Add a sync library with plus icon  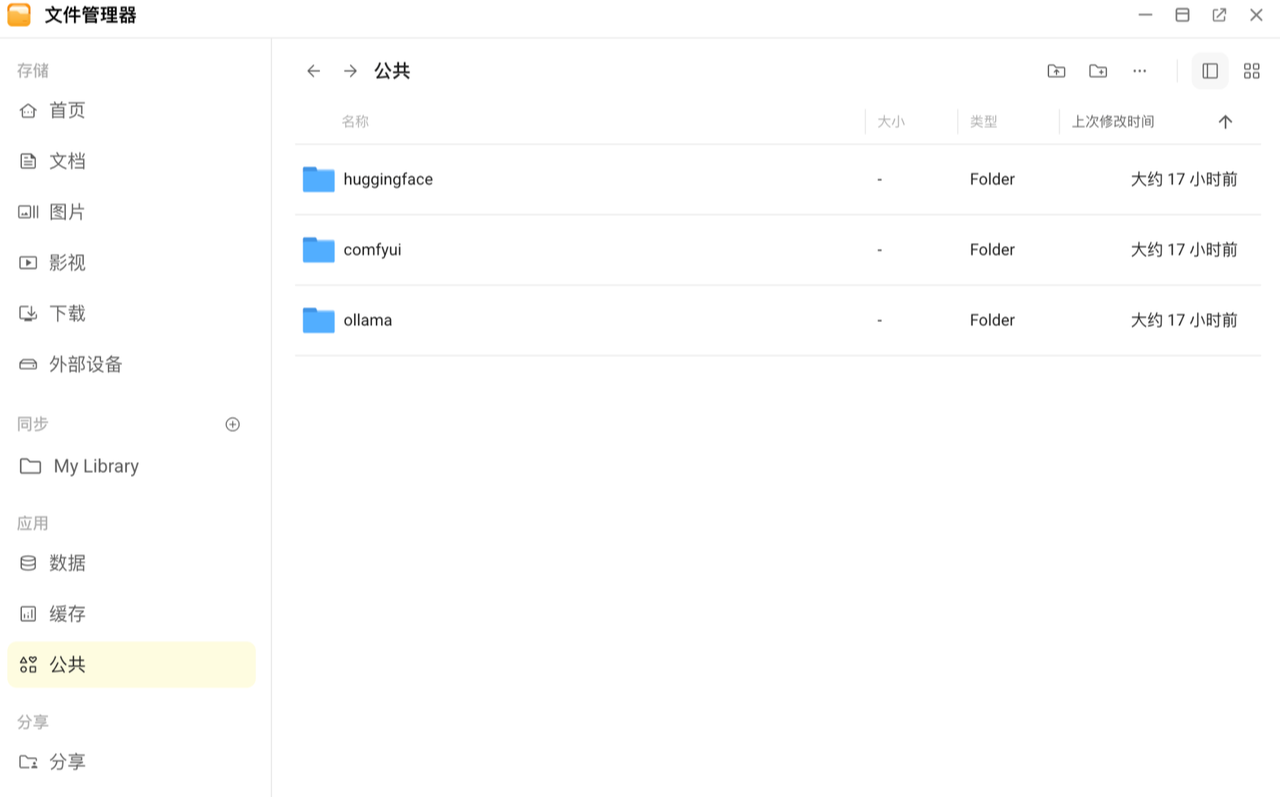233,424
